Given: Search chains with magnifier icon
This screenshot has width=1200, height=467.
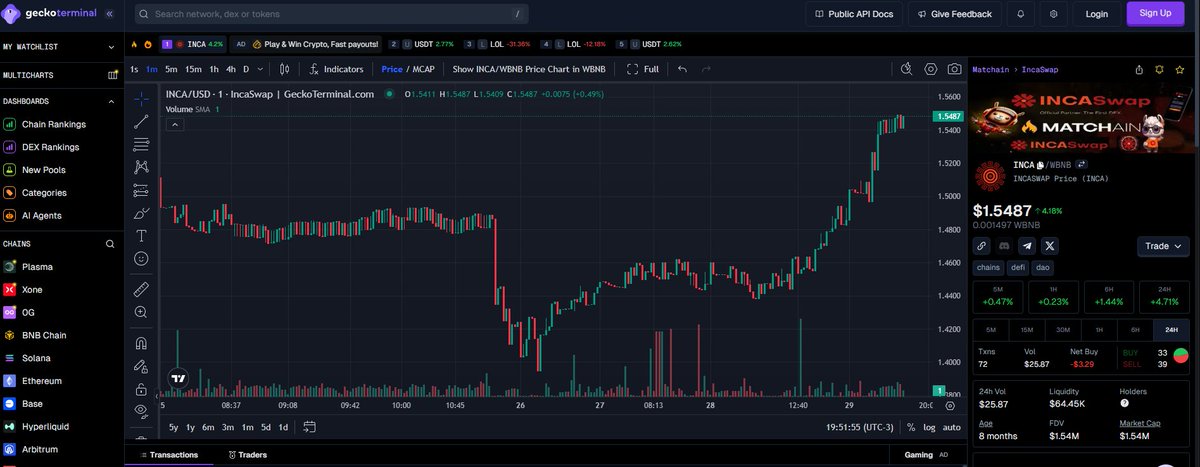Looking at the screenshot, I should [x=111, y=244].
